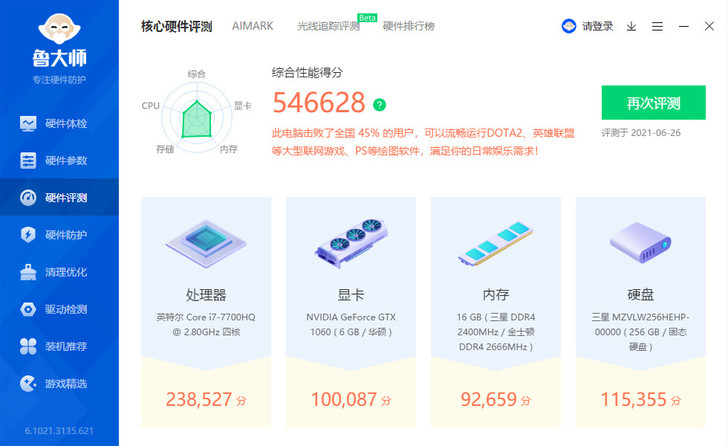Click the 硬盘 card title

pyautogui.click(x=641, y=295)
